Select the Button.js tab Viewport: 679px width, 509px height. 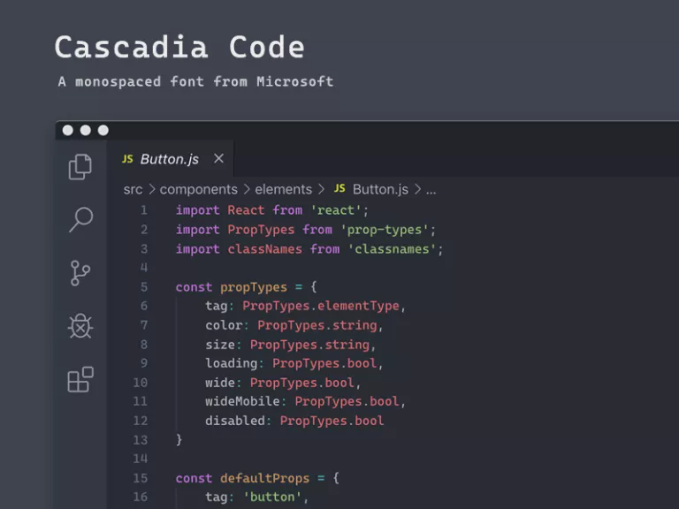[169, 159]
